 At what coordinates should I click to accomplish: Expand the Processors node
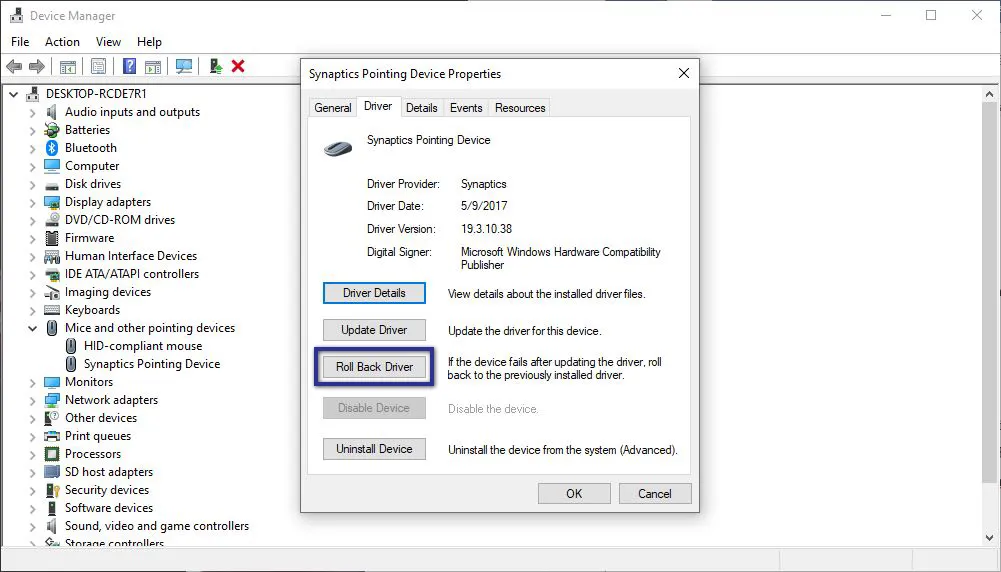point(32,455)
